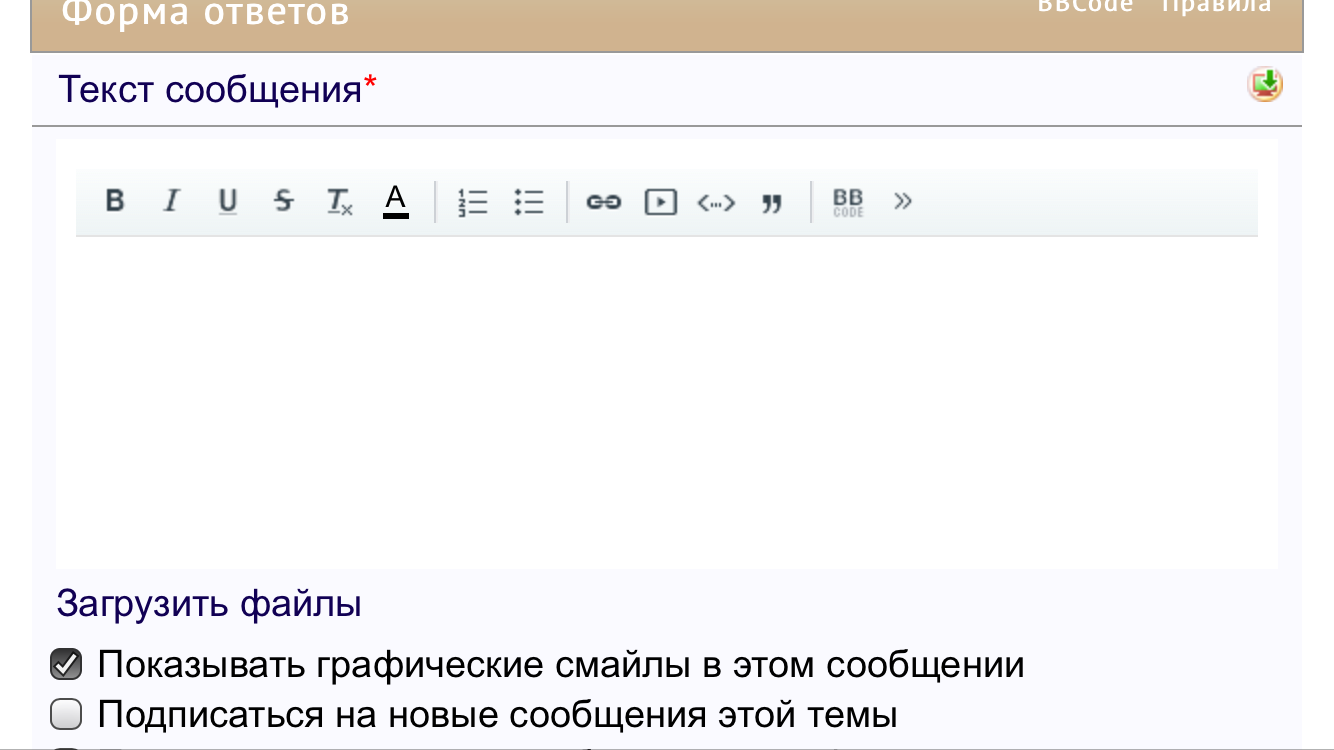The width and height of the screenshot is (1334, 750).
Task: Apply strikethrough formatting
Action: tap(284, 201)
